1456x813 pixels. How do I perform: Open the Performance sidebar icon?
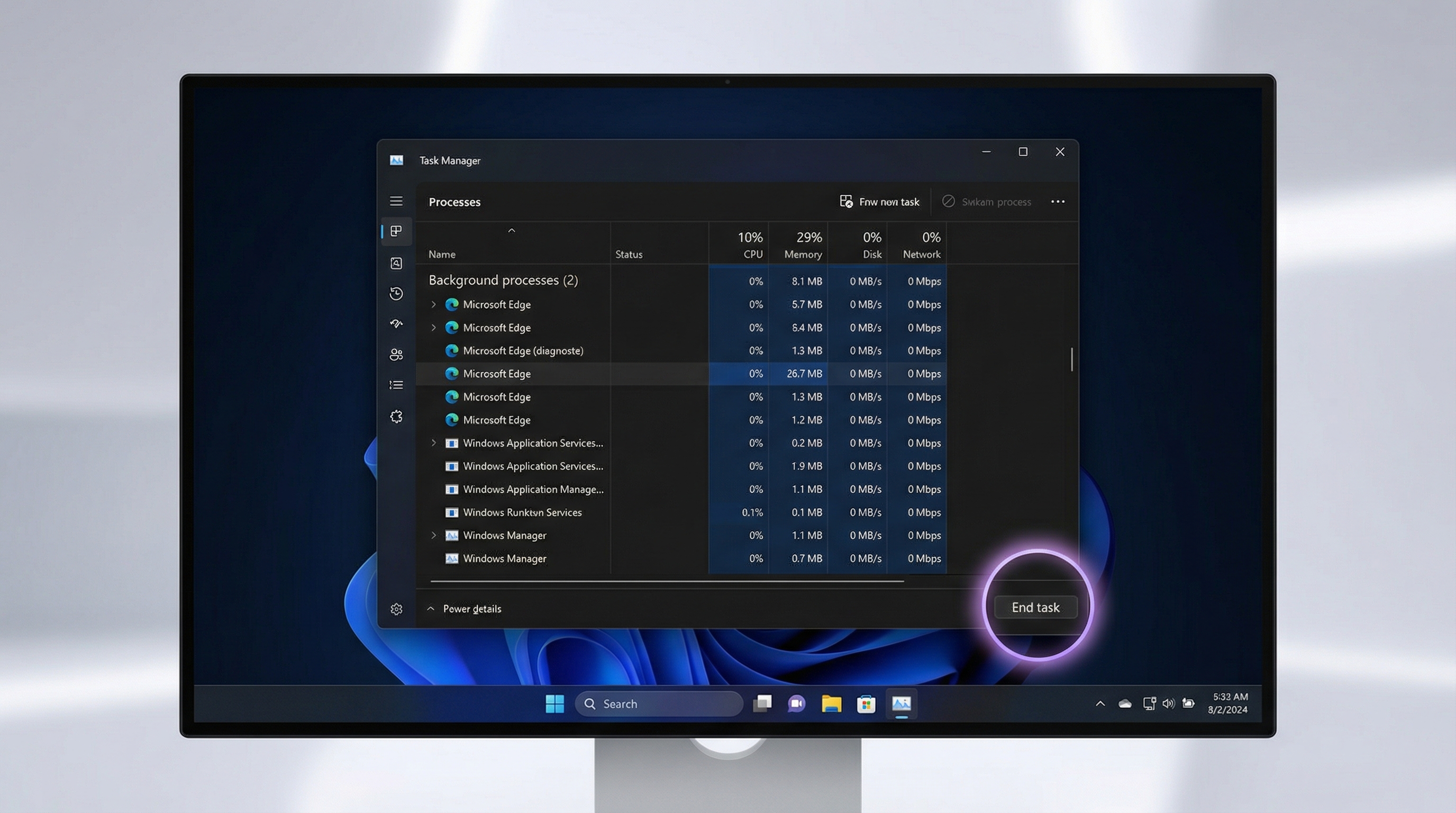pos(396,263)
